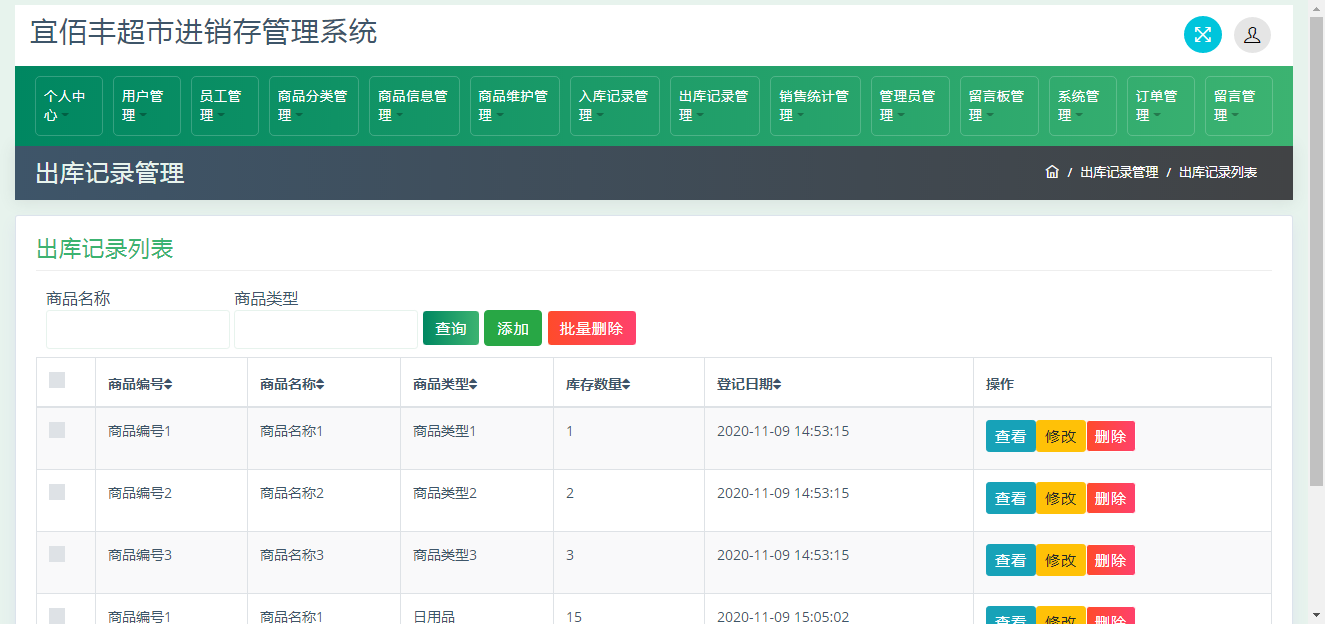This screenshot has height=624, width=1325.
Task: Expand the 个人中心 dropdown menu
Action: point(68,106)
